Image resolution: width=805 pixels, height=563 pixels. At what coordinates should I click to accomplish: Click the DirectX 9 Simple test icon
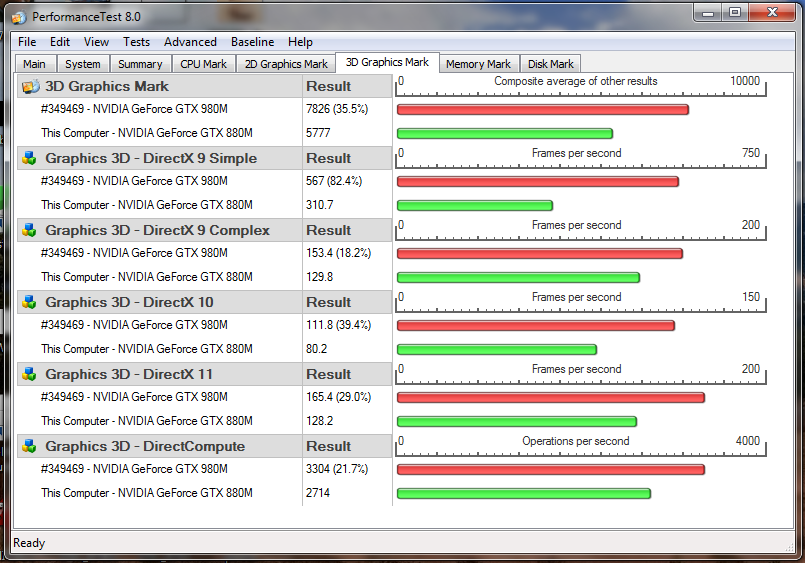pyautogui.click(x=29, y=159)
